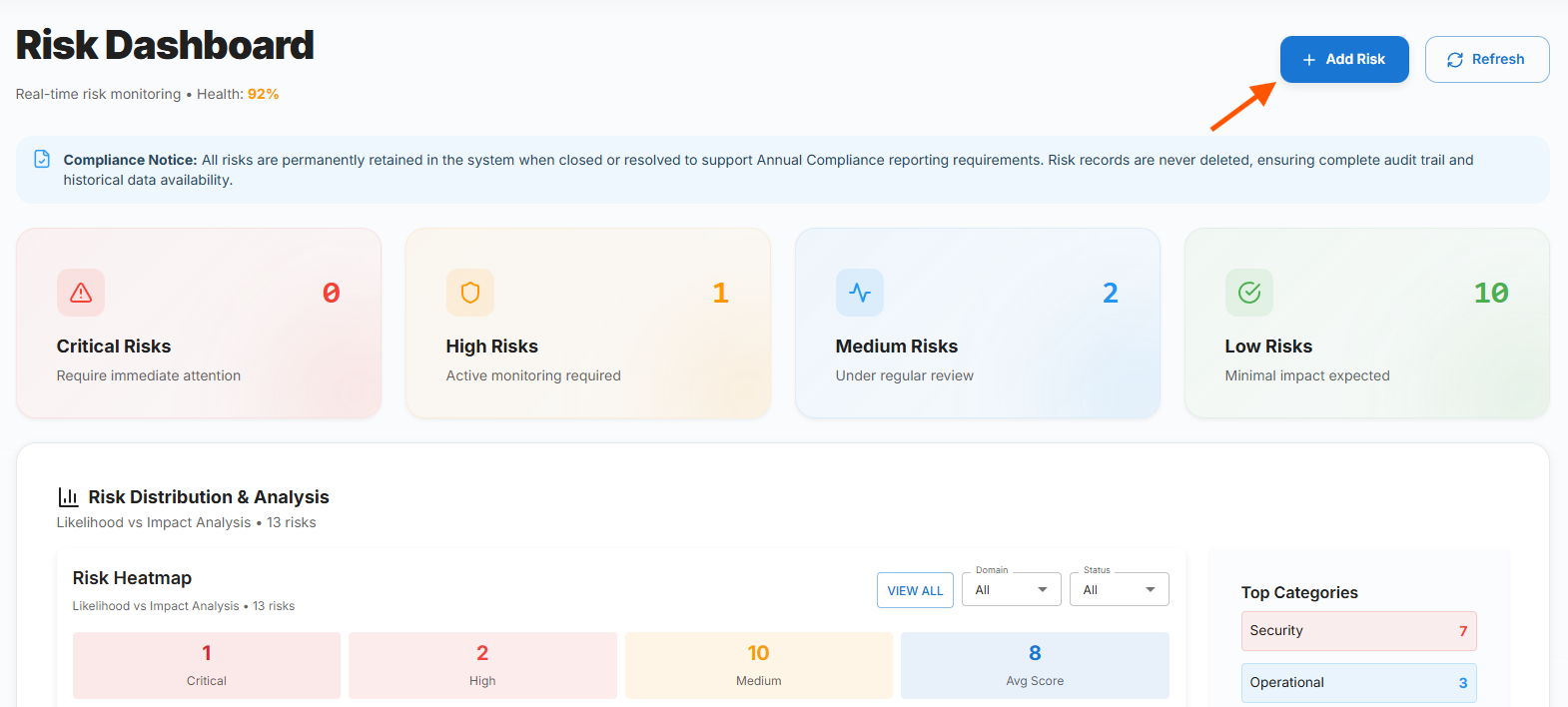Click the plus icon in Add Risk
Image resolution: width=1568 pixels, height=707 pixels.
coord(1309,60)
